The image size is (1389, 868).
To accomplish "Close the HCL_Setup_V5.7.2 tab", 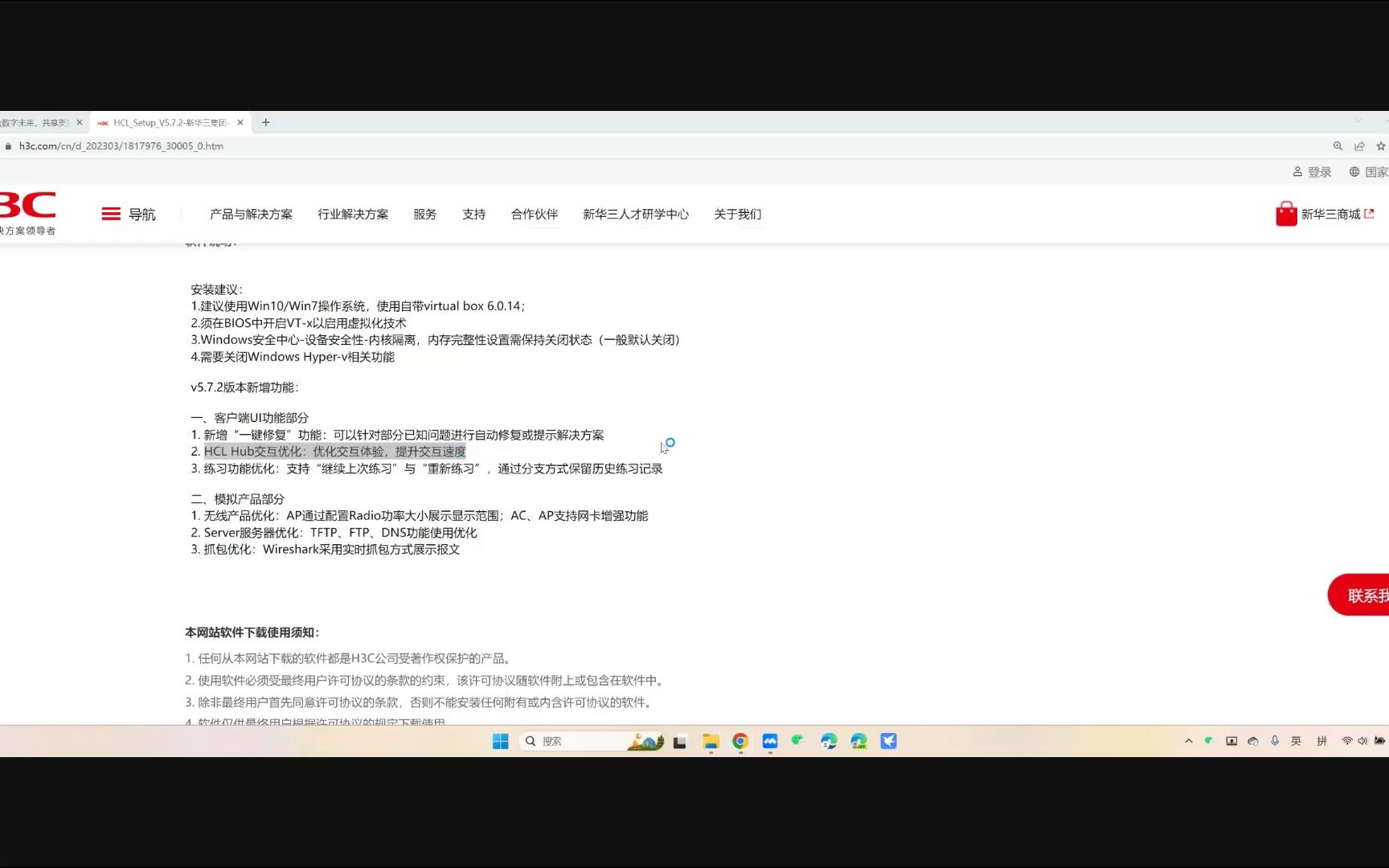I will coord(240,123).
